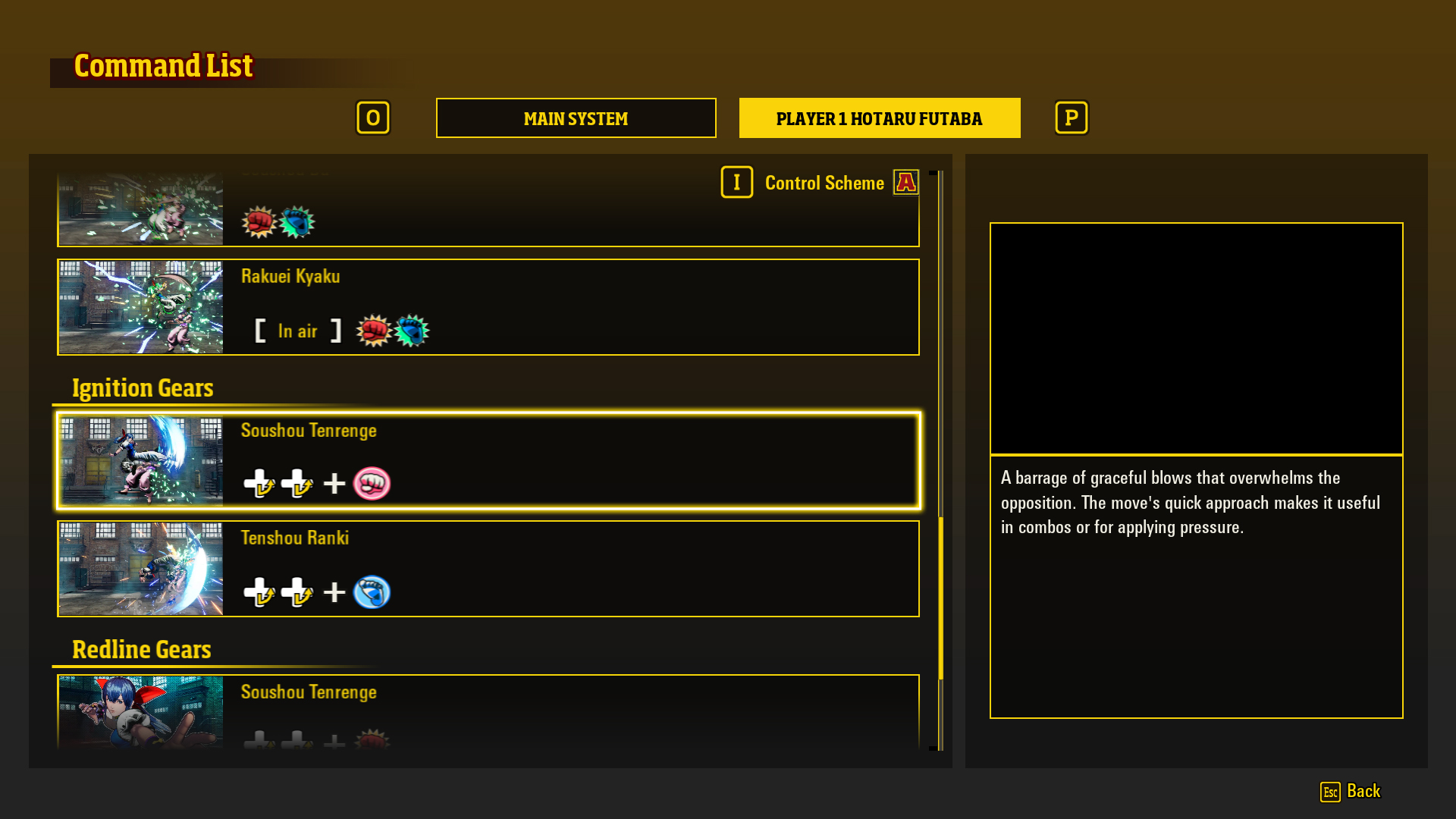Click Ignition Gears Soushou Tenrenge thumbnail

coord(141,460)
